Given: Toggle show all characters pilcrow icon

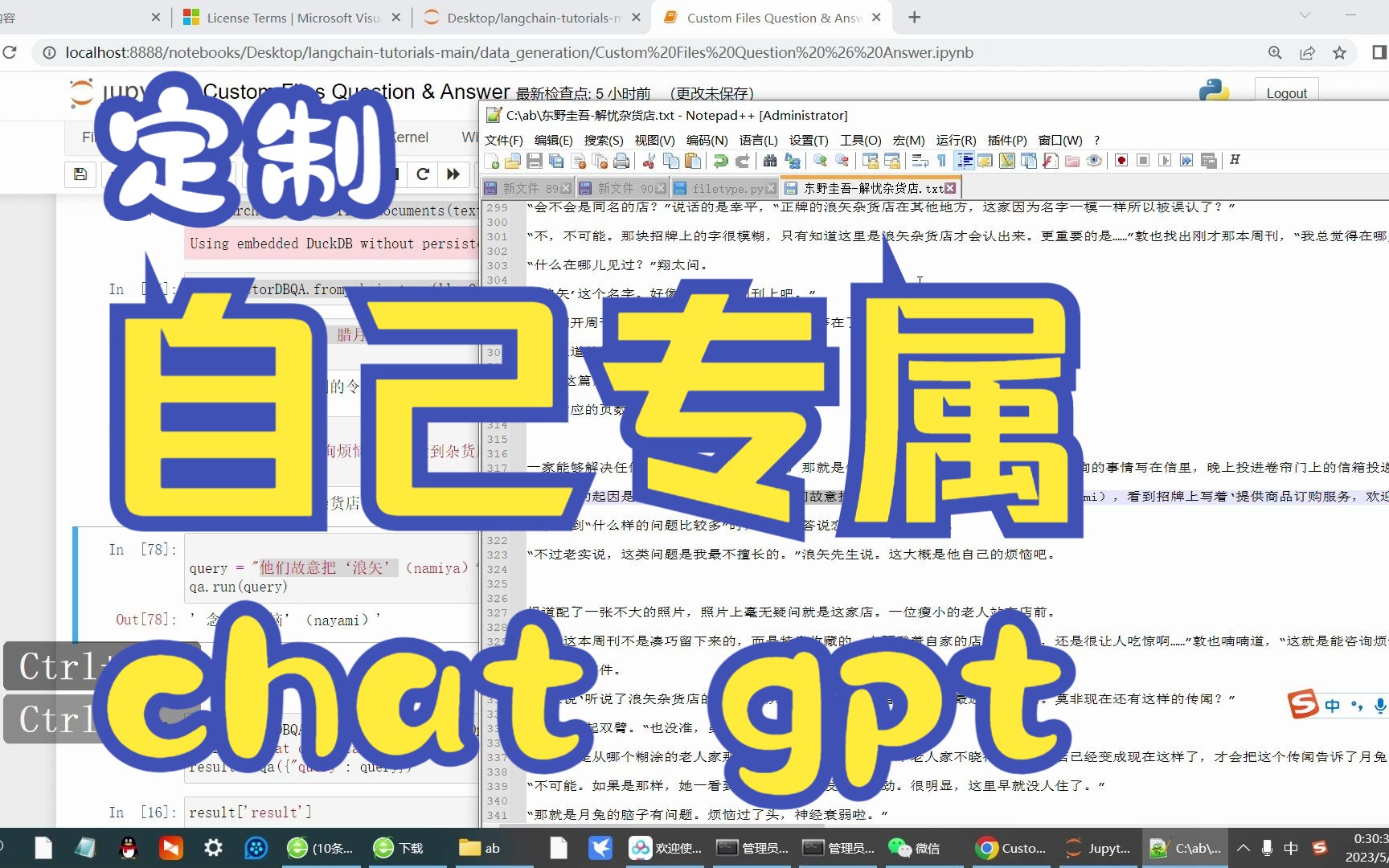Looking at the screenshot, I should 941,161.
